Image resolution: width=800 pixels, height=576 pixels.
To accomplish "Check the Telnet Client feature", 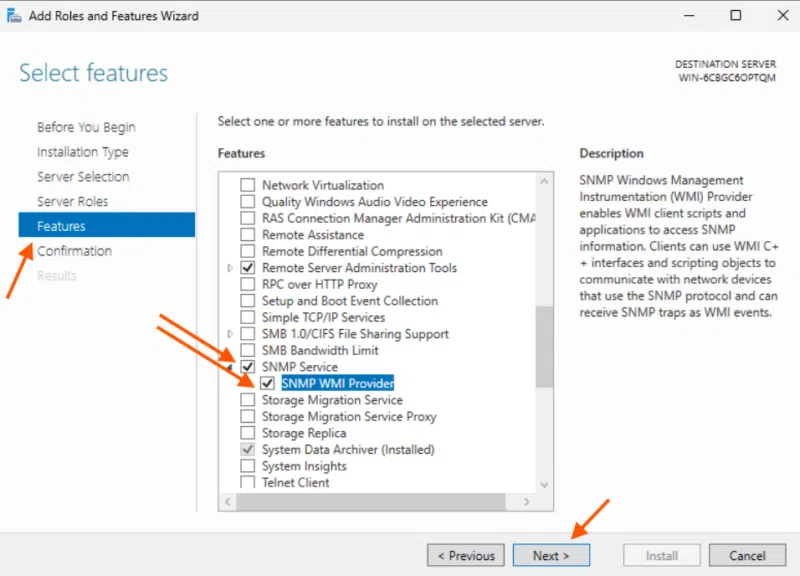I will 246,482.
